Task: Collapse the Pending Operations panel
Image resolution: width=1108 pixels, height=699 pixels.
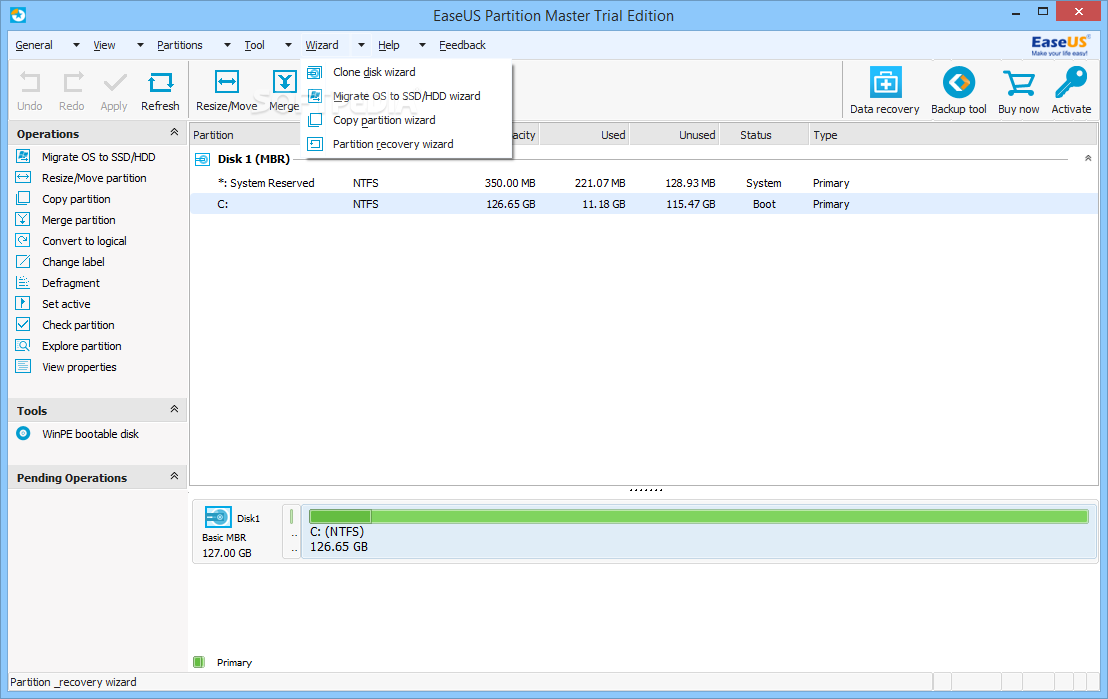Action: coord(174,476)
